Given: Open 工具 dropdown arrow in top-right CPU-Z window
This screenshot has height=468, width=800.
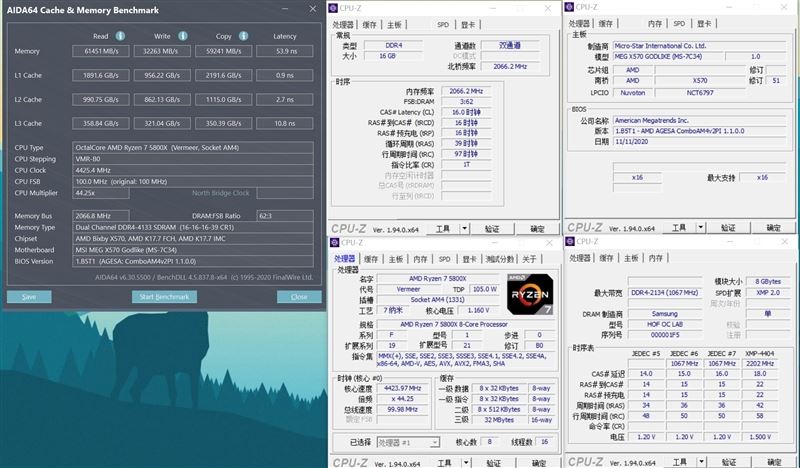Looking at the screenshot, I should [701, 228].
